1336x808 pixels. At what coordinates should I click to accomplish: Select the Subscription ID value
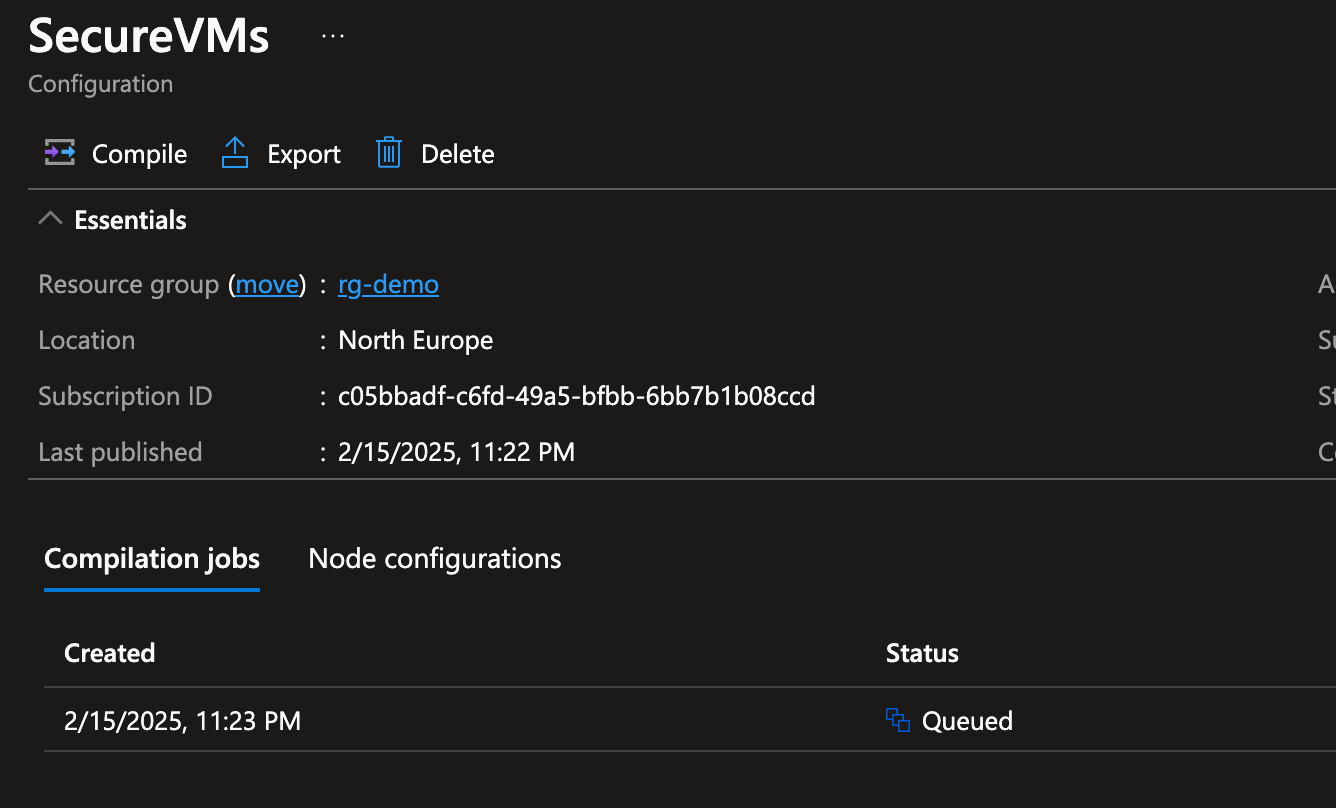[x=576, y=396]
